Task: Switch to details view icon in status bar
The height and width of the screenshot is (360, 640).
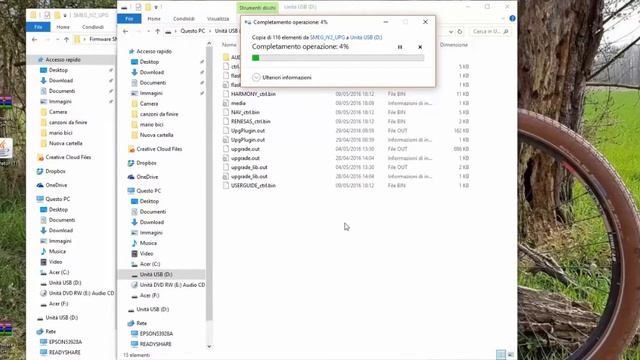Action: pos(501,355)
